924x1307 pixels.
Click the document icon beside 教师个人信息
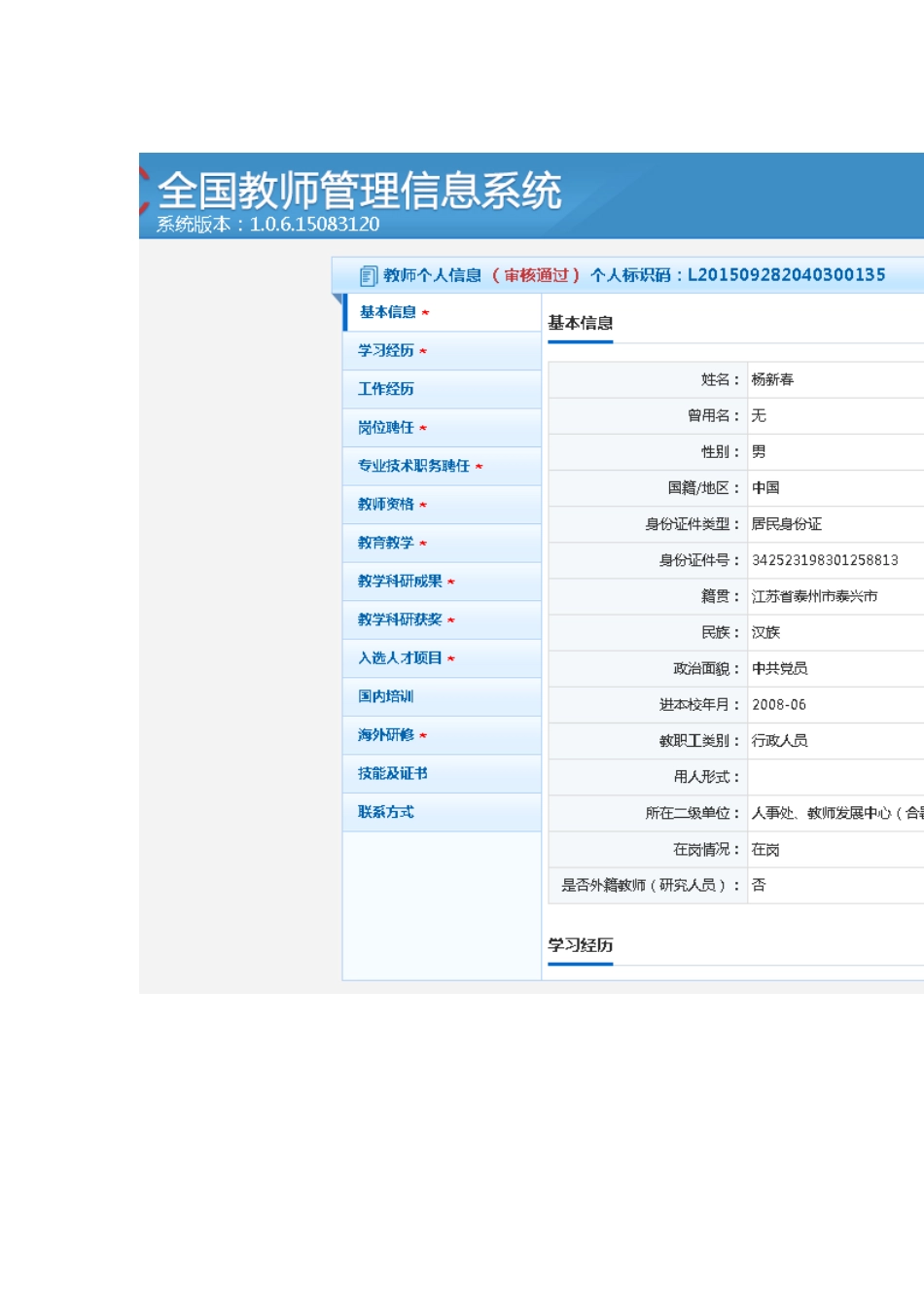pos(368,276)
